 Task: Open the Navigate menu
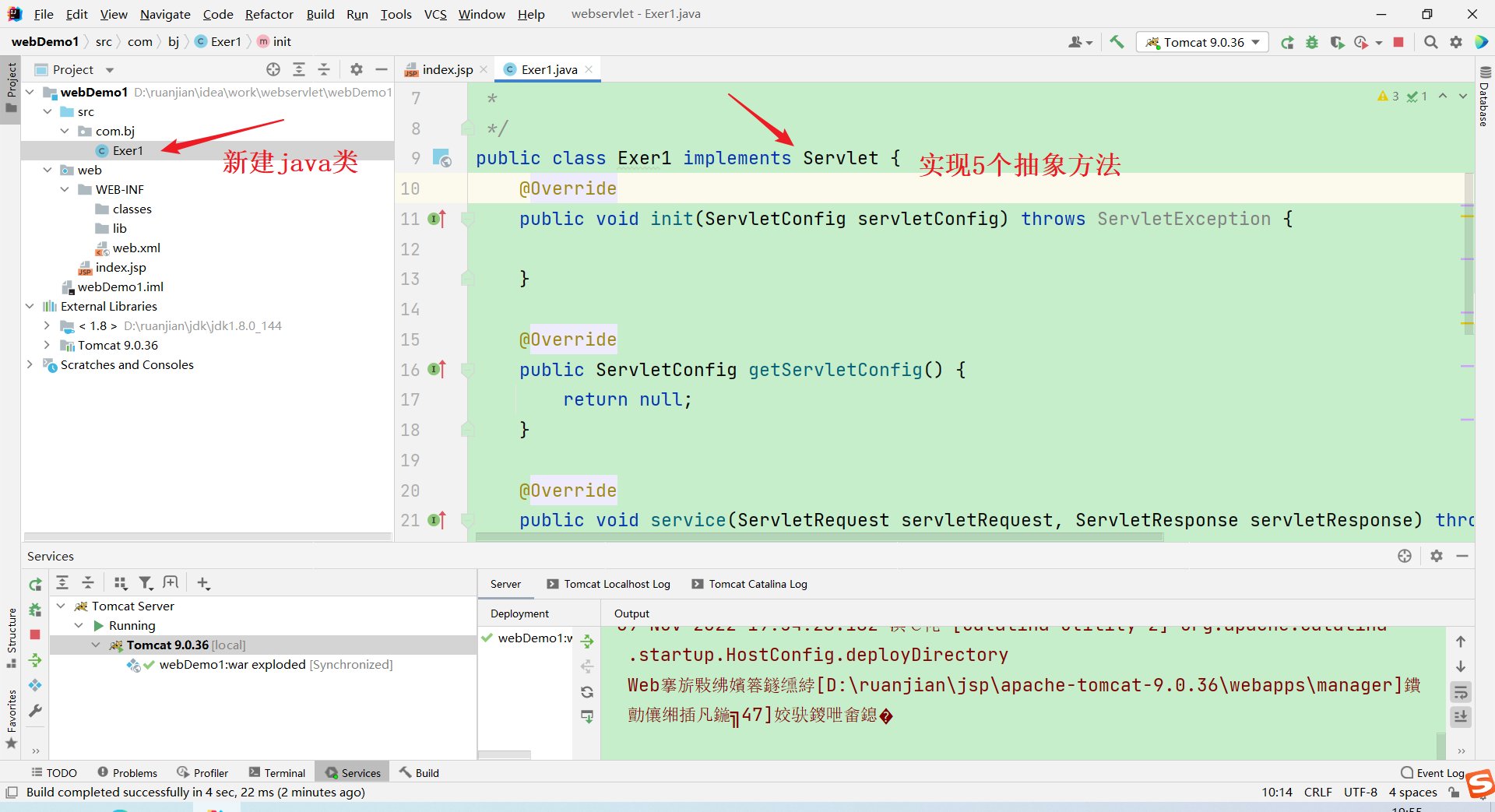[x=165, y=14]
